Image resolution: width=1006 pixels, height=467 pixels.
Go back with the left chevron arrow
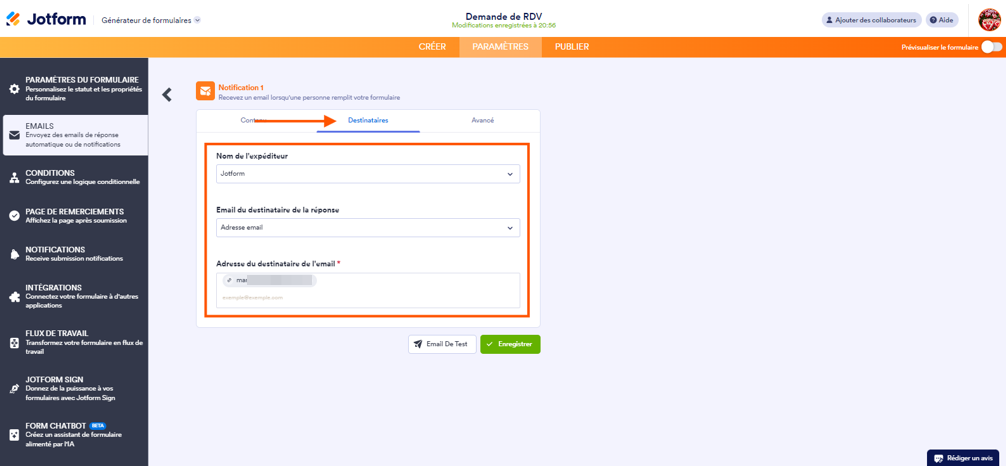167,94
